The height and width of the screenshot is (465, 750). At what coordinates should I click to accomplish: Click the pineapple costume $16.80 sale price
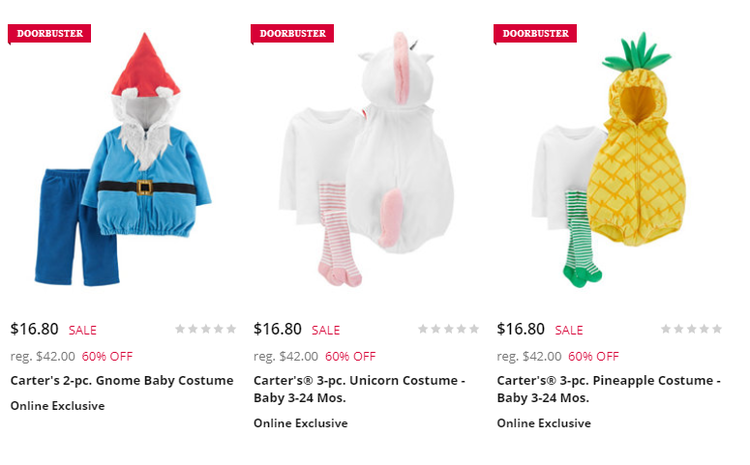(521, 329)
